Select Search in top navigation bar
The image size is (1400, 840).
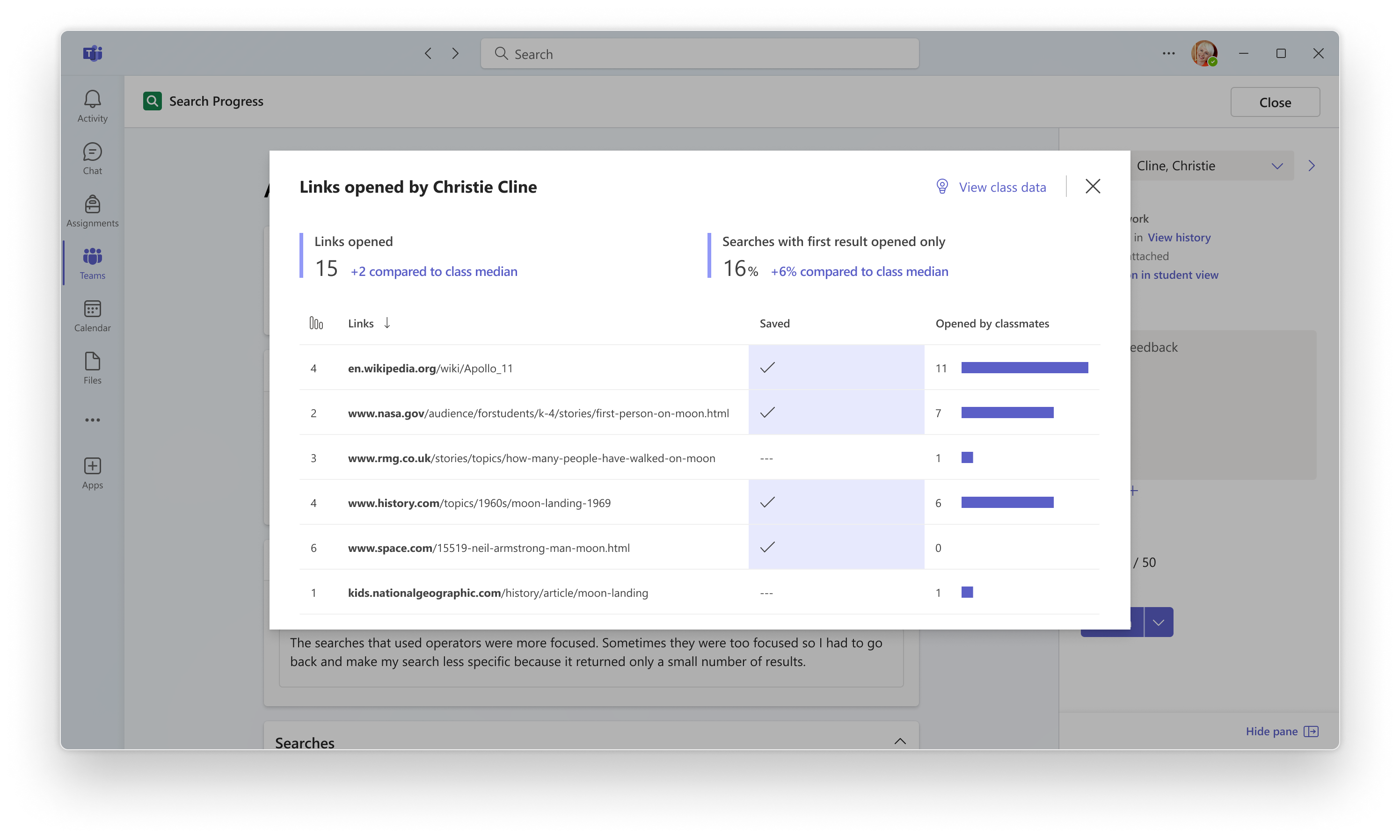(700, 53)
